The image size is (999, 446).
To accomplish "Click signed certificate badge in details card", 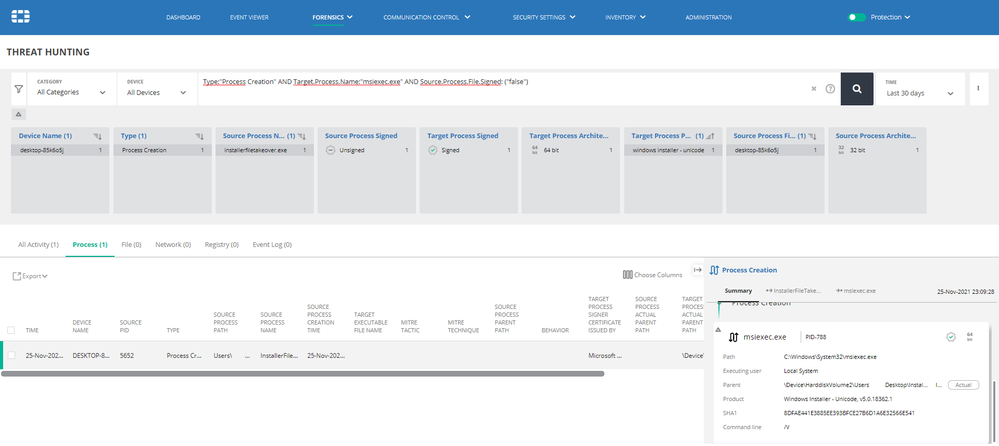I will pyautogui.click(x=951, y=336).
